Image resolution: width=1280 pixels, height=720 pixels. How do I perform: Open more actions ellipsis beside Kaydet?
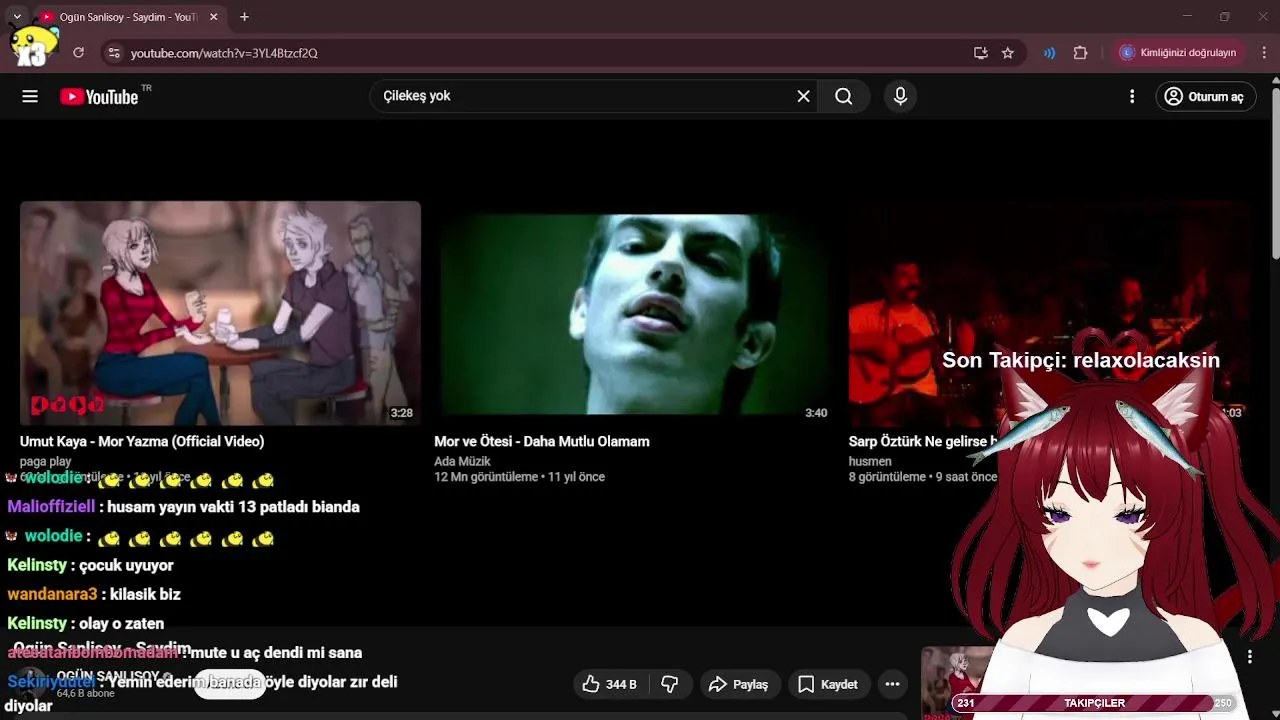(x=892, y=684)
